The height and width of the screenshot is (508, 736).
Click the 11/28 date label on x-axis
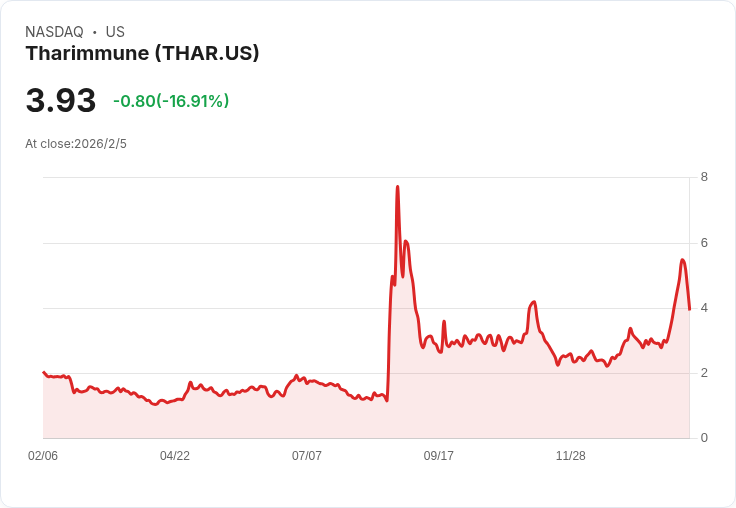[570, 455]
